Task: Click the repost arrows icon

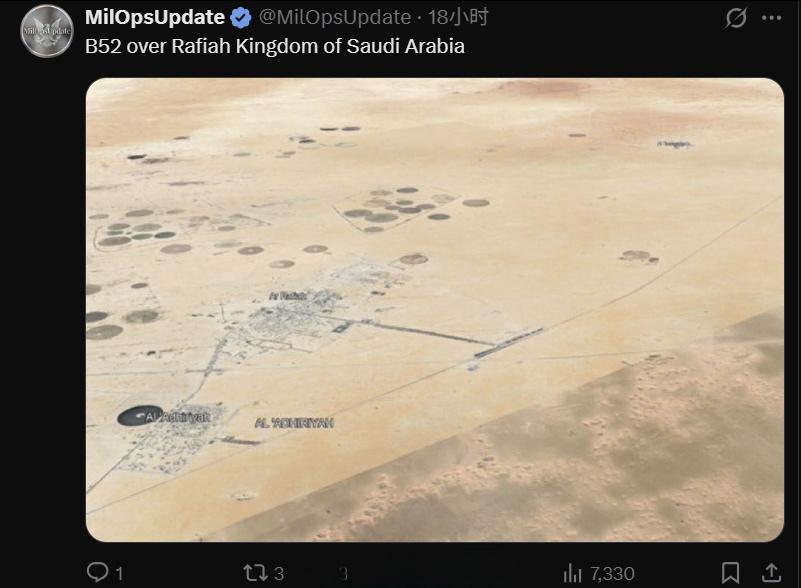Action: (x=254, y=573)
